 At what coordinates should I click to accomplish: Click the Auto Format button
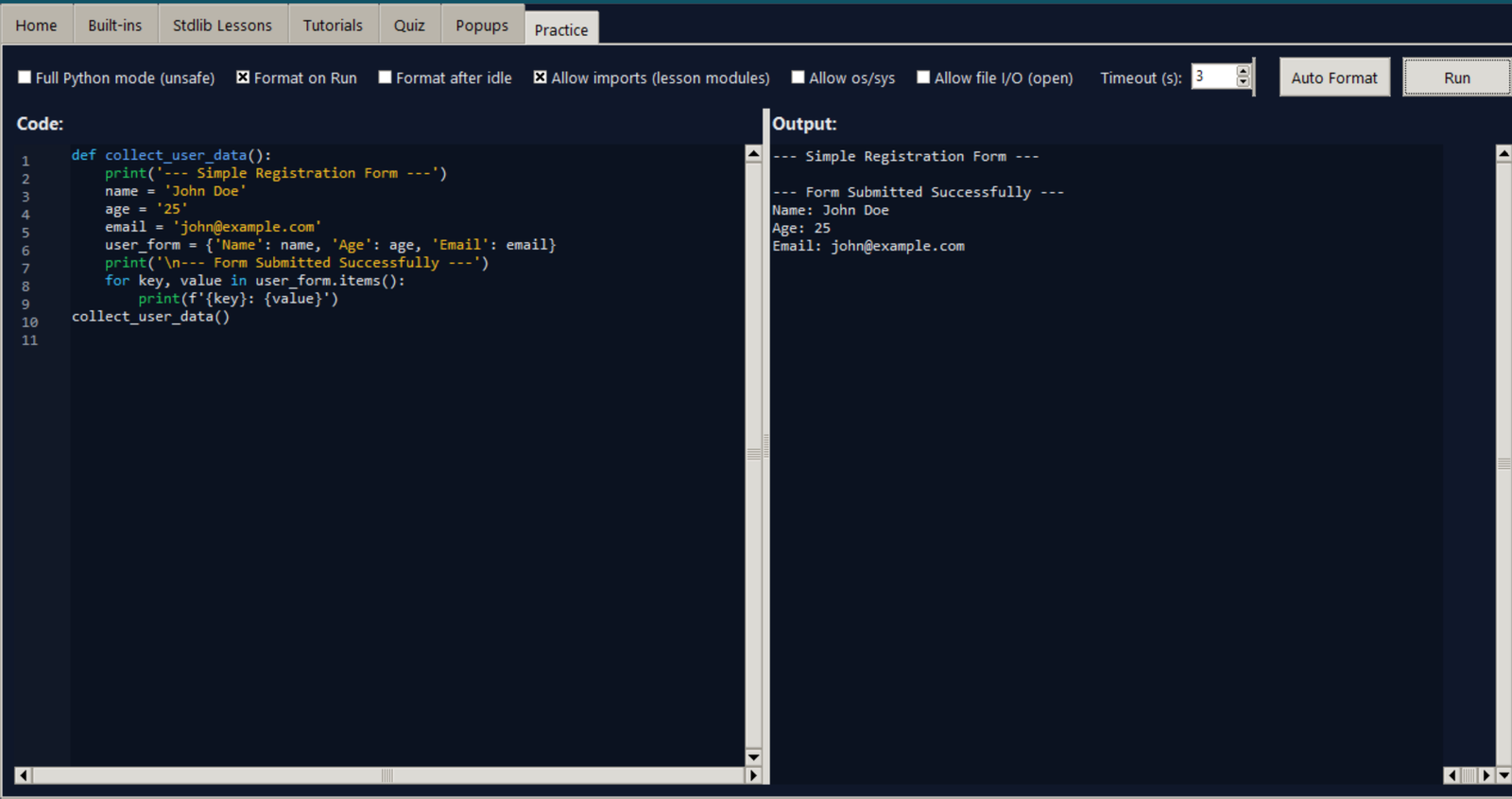click(1334, 78)
